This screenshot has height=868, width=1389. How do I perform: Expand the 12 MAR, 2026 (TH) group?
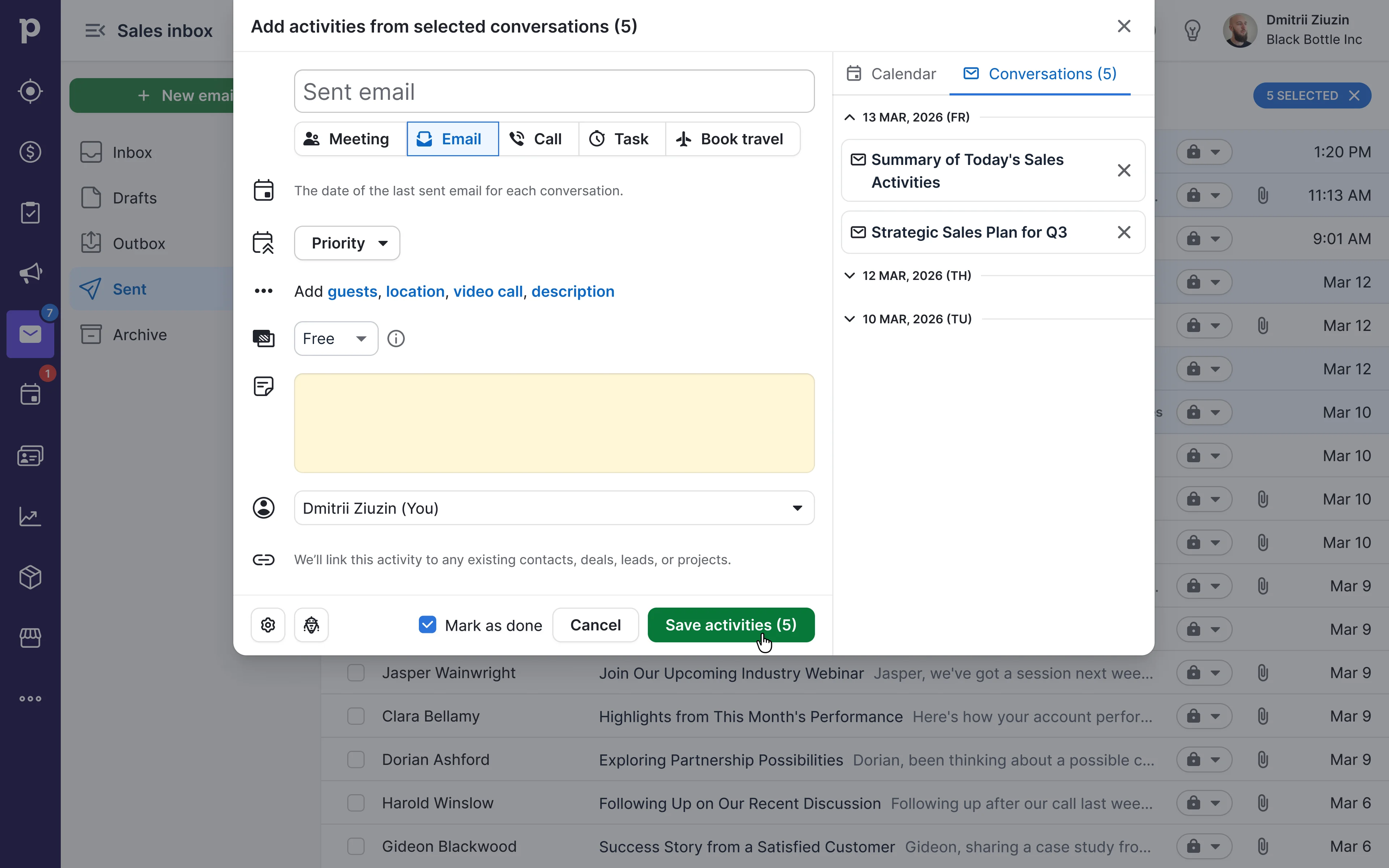pyautogui.click(x=850, y=276)
